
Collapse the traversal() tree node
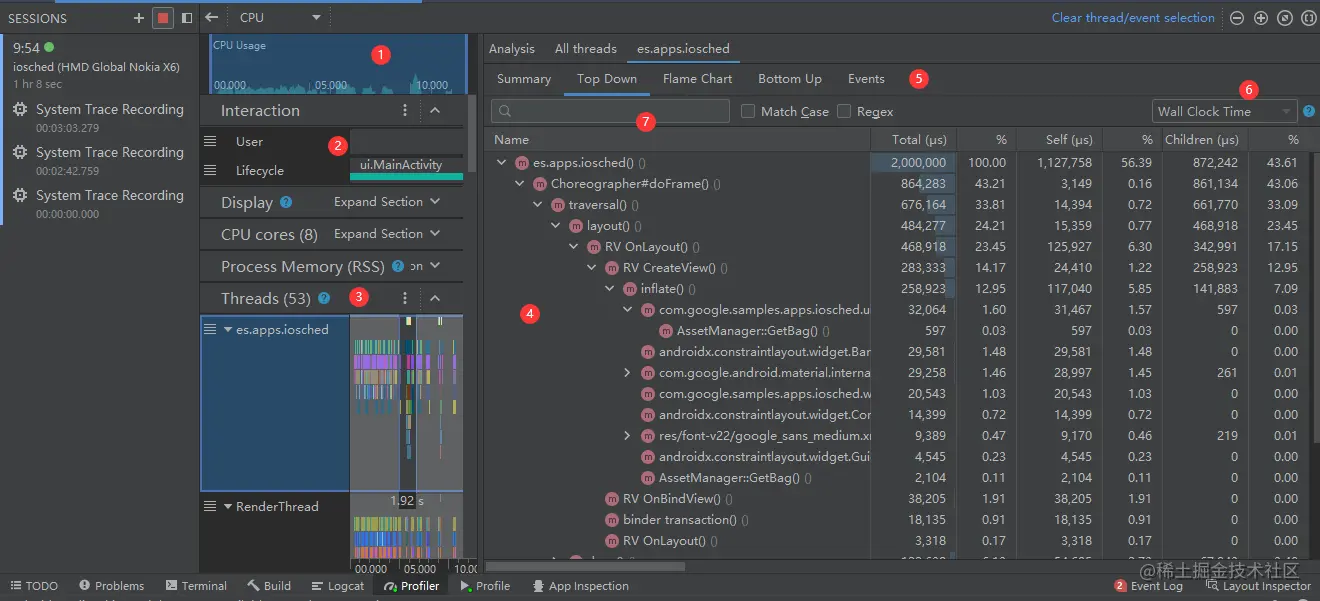pyautogui.click(x=537, y=204)
